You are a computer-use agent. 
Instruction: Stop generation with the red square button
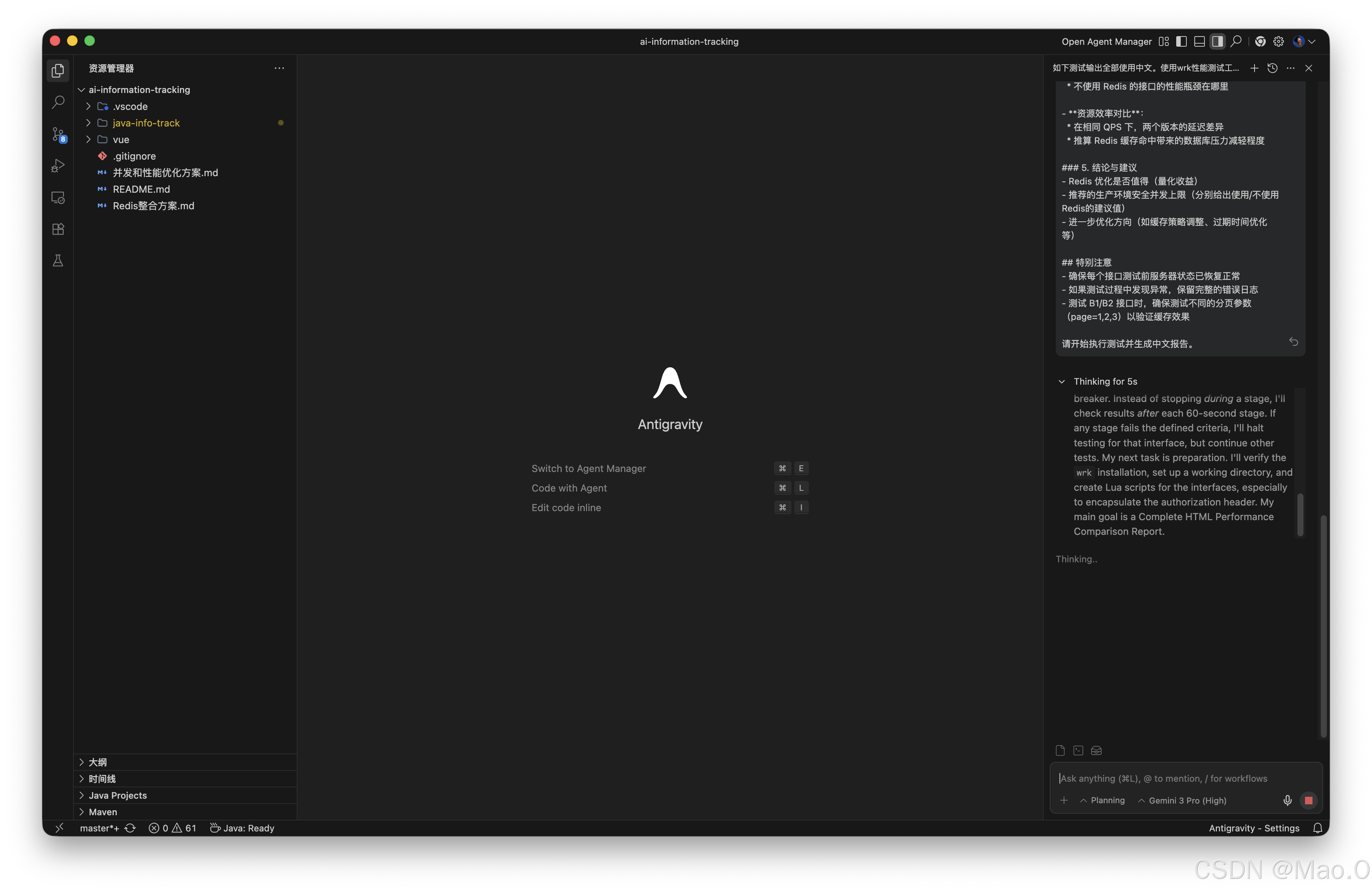pyautogui.click(x=1309, y=801)
